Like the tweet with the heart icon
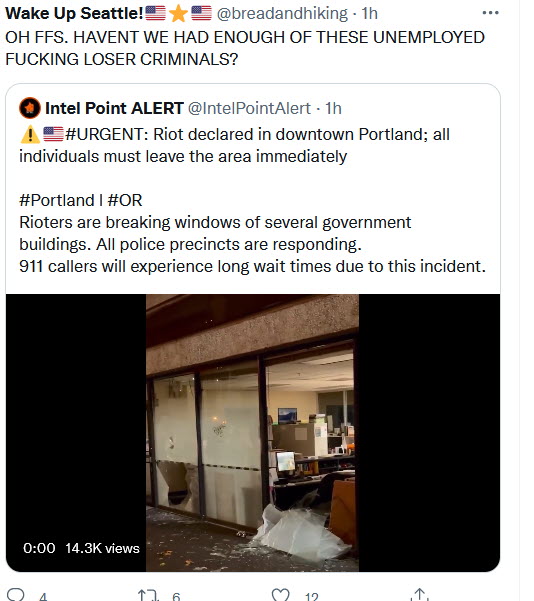The width and height of the screenshot is (534, 601). pyautogui.click(x=280, y=594)
